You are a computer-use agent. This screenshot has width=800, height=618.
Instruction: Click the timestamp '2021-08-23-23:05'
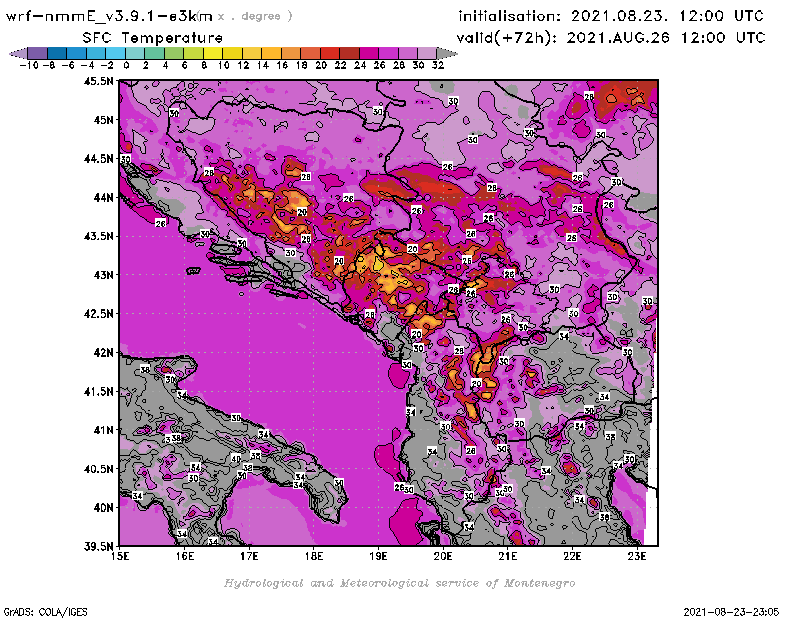pos(731,612)
